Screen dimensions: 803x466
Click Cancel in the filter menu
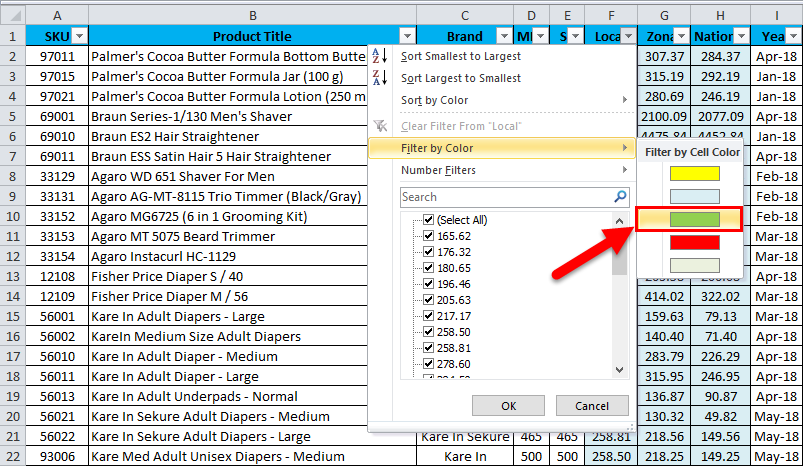(x=592, y=406)
